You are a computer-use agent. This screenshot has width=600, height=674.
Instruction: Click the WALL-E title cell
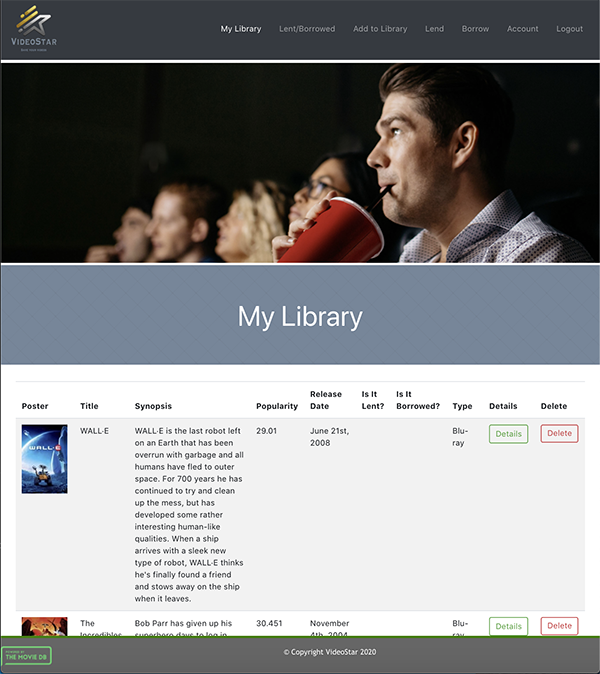(x=94, y=431)
